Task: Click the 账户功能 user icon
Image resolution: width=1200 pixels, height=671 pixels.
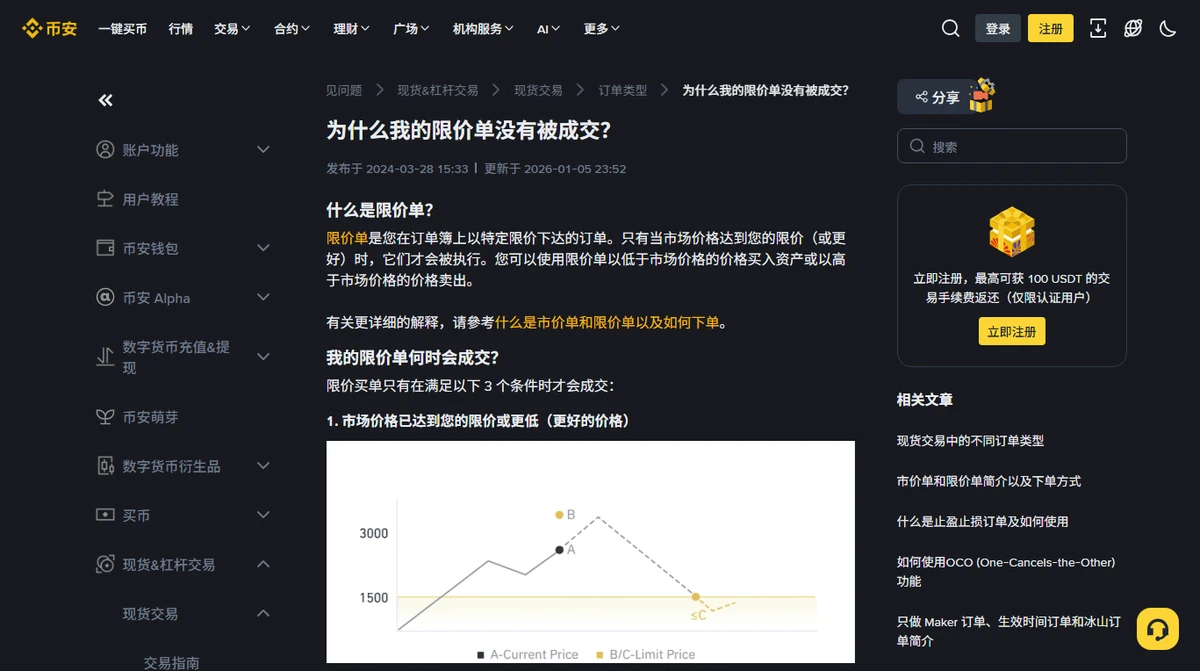Action: [x=105, y=150]
